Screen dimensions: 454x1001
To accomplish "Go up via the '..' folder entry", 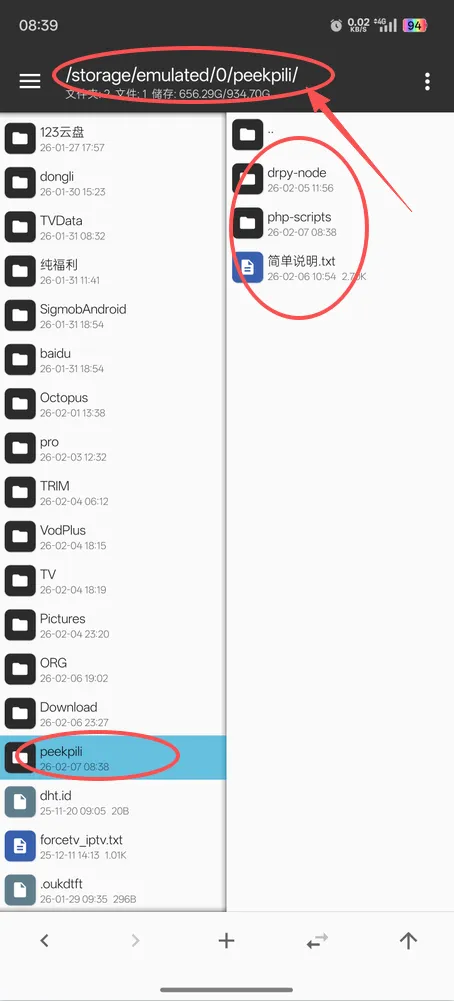I will point(340,134).
